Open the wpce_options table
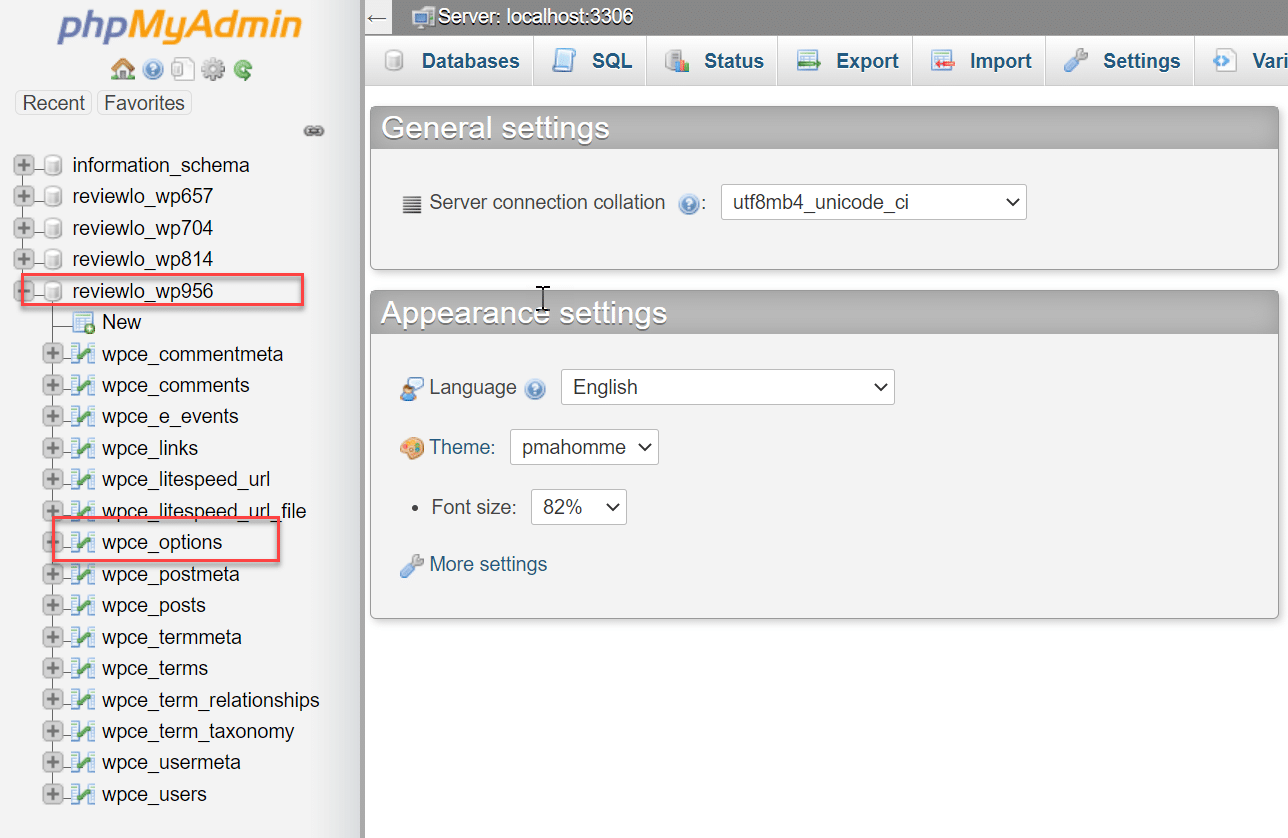This screenshot has width=1288, height=838. pyautogui.click(x=162, y=542)
